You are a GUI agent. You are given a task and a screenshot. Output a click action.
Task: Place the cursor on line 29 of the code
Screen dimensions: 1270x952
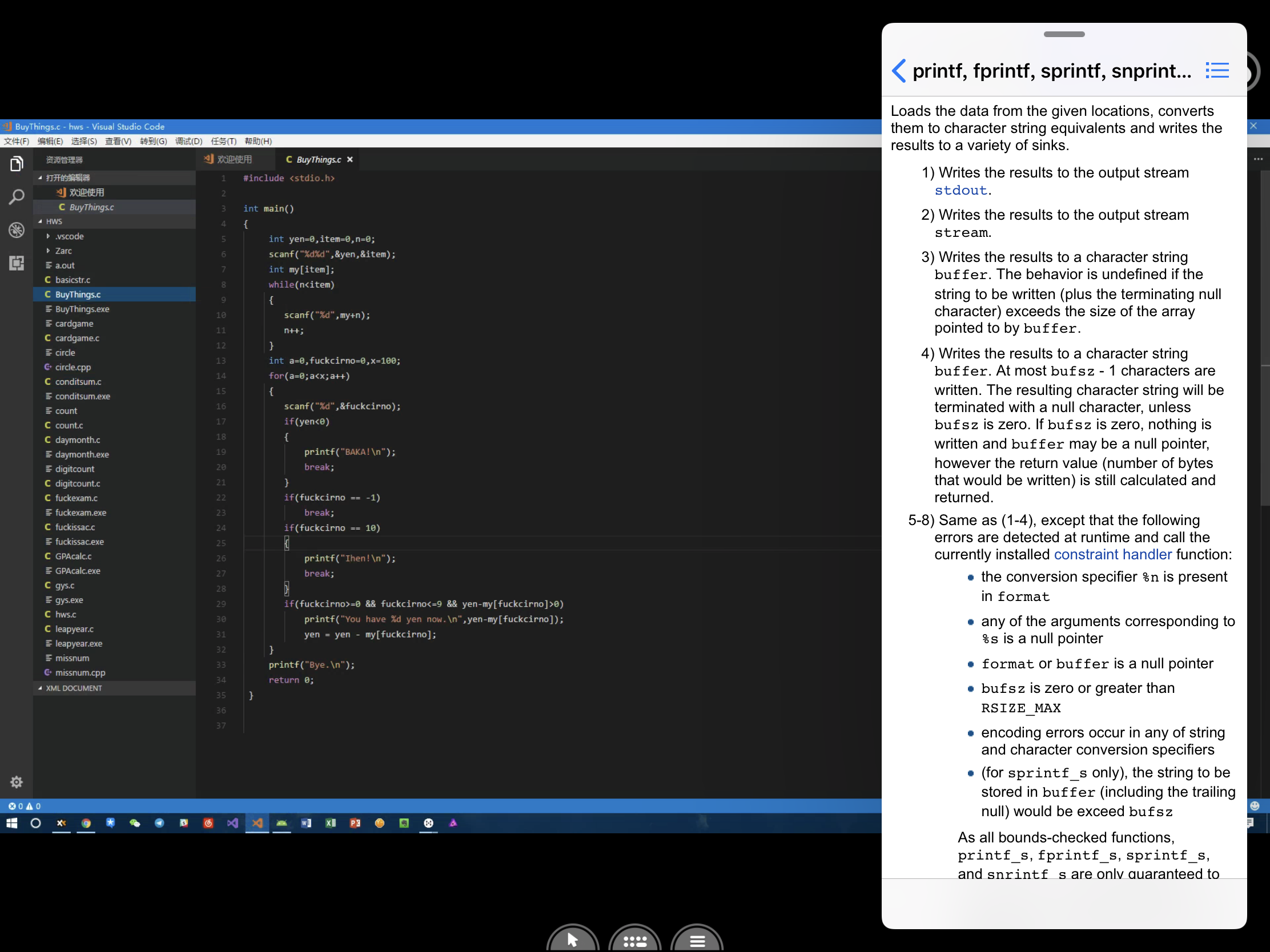click(424, 604)
